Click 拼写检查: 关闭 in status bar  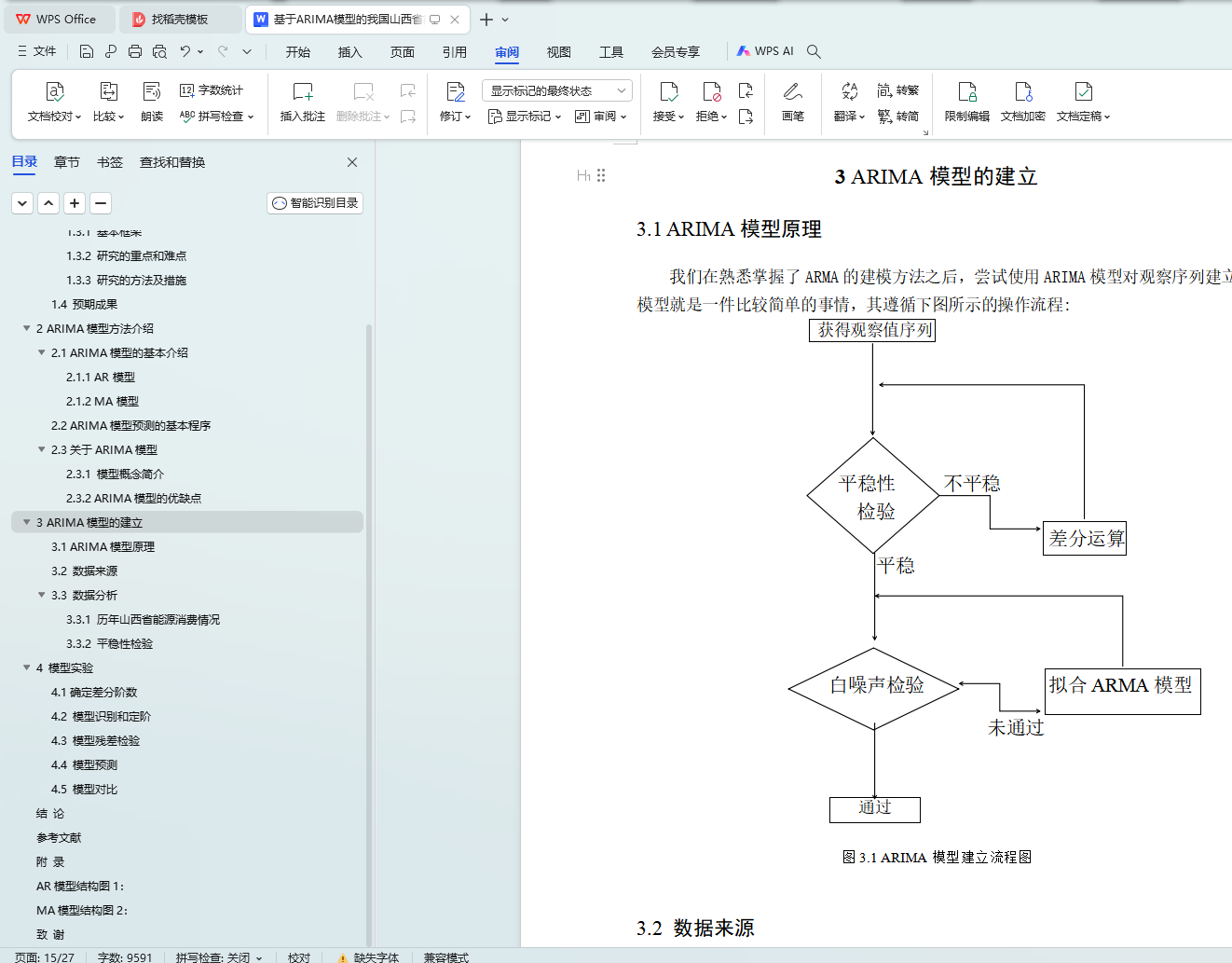click(219, 957)
